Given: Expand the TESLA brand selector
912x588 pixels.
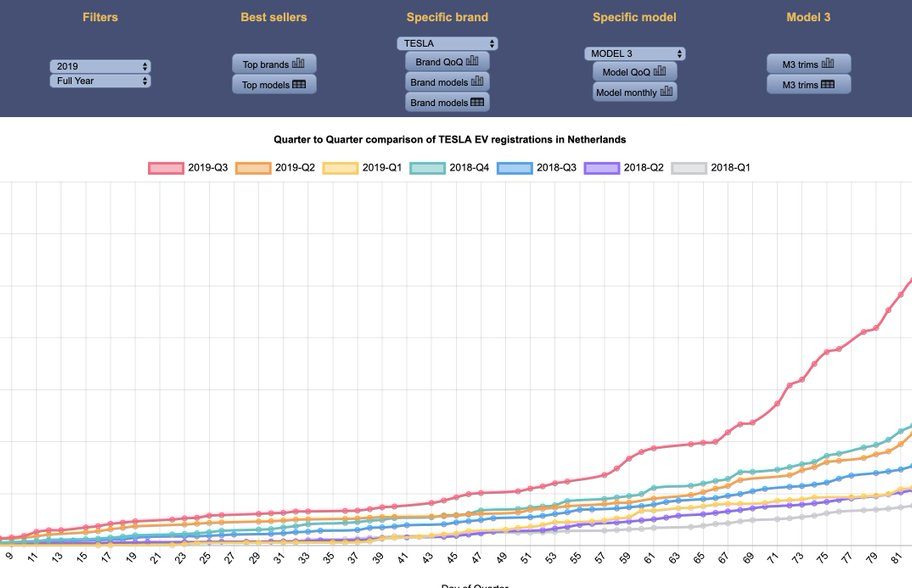Looking at the screenshot, I should click(447, 44).
